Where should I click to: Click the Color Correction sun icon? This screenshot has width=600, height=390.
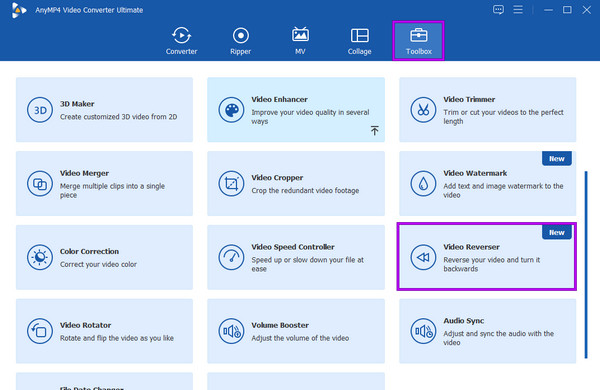click(40, 258)
